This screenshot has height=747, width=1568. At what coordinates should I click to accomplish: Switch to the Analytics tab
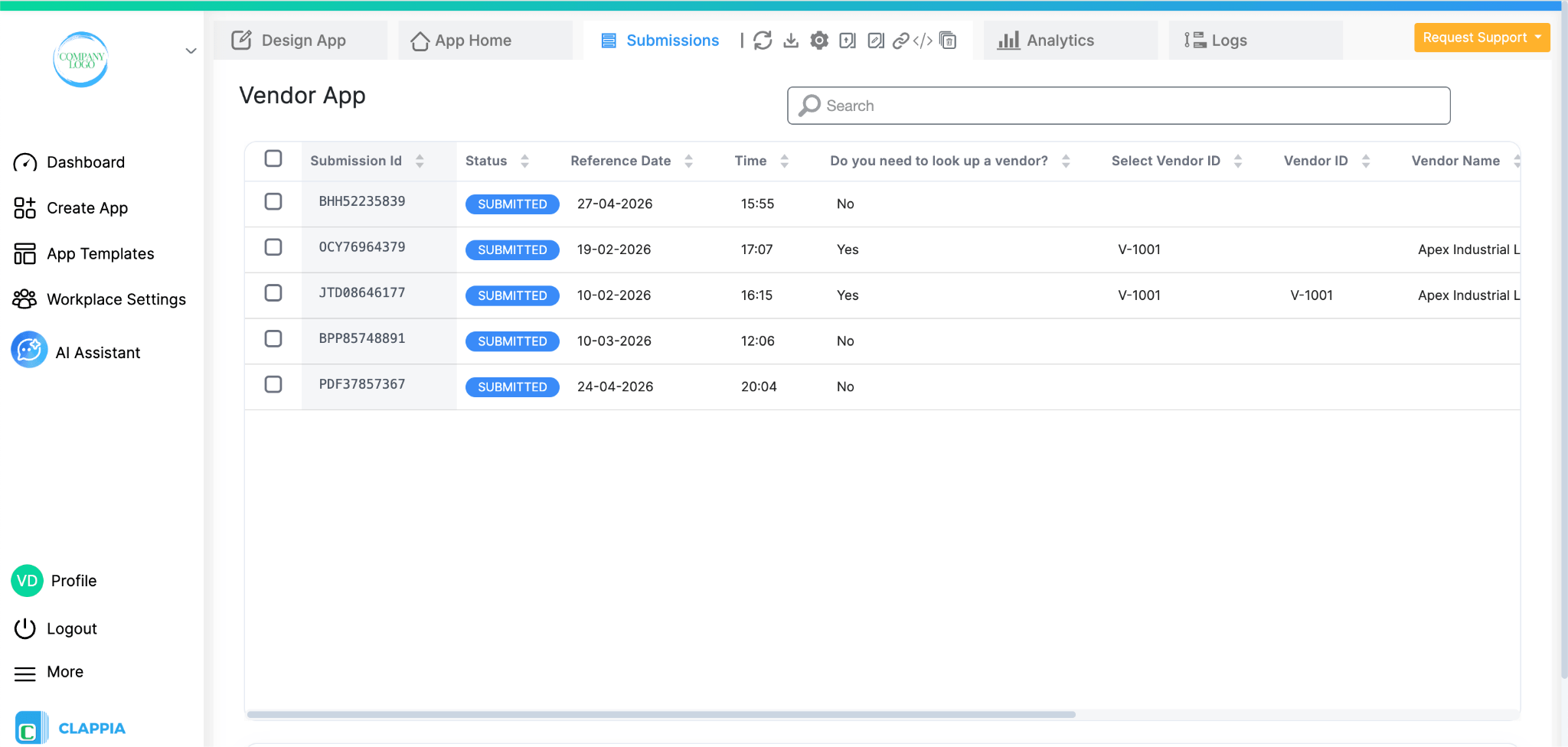pyautogui.click(x=1070, y=40)
